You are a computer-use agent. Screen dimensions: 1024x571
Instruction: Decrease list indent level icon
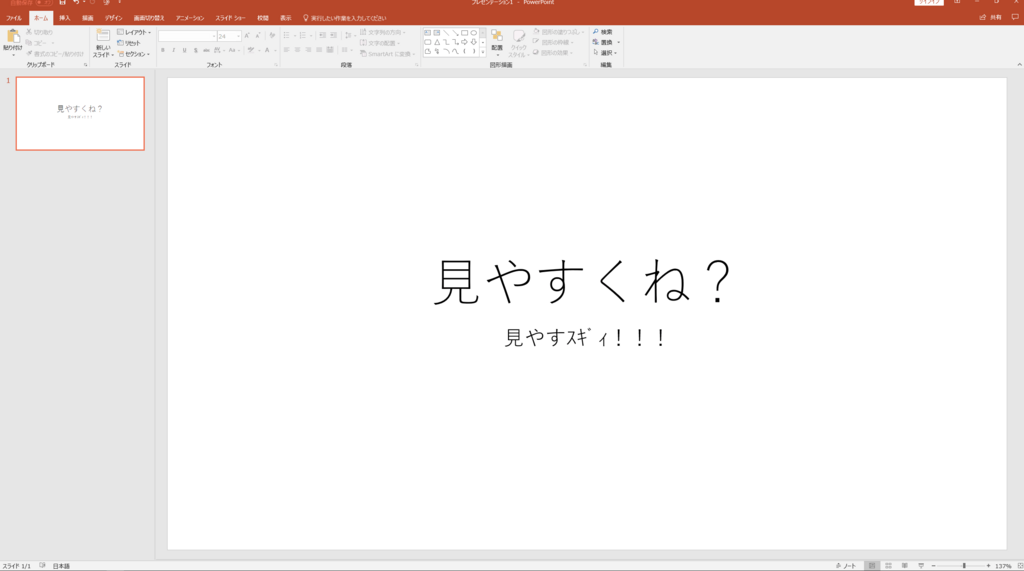[x=323, y=35]
